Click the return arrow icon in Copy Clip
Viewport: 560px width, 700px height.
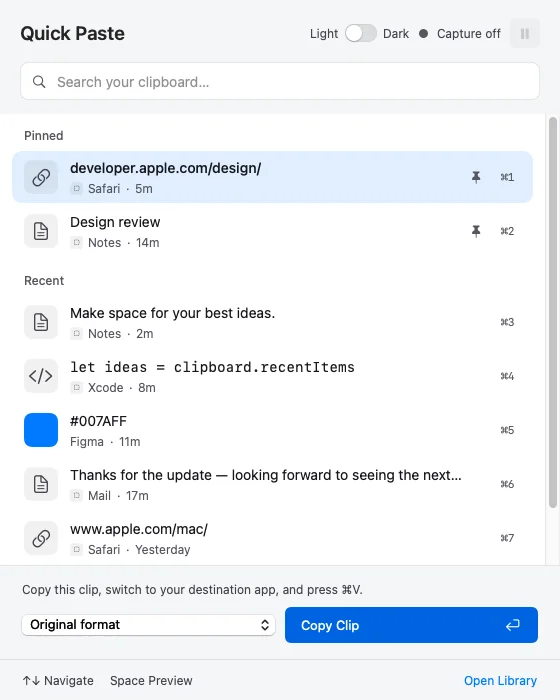pos(513,625)
